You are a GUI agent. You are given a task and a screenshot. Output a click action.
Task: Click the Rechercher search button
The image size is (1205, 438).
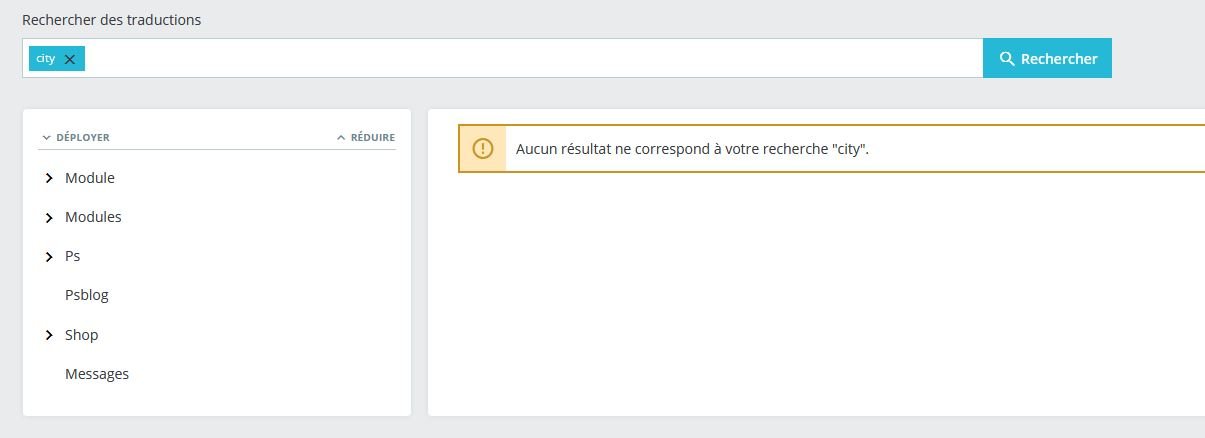pos(1047,58)
